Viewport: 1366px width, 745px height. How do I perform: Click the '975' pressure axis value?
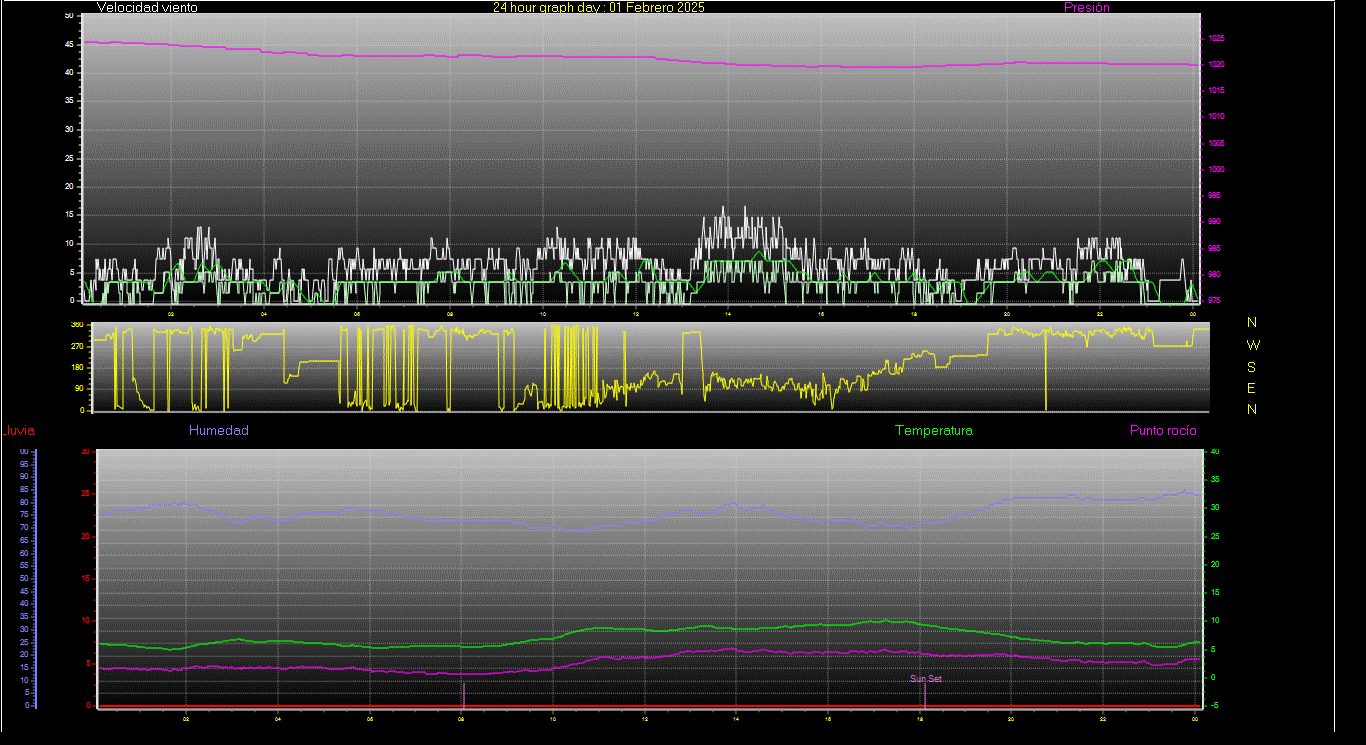(x=1214, y=300)
